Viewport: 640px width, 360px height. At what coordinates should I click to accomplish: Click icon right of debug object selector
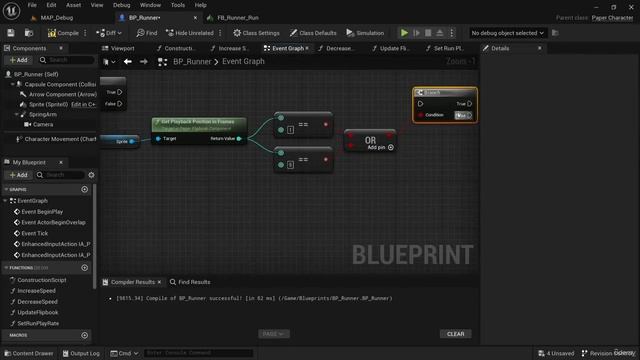[x=555, y=33]
